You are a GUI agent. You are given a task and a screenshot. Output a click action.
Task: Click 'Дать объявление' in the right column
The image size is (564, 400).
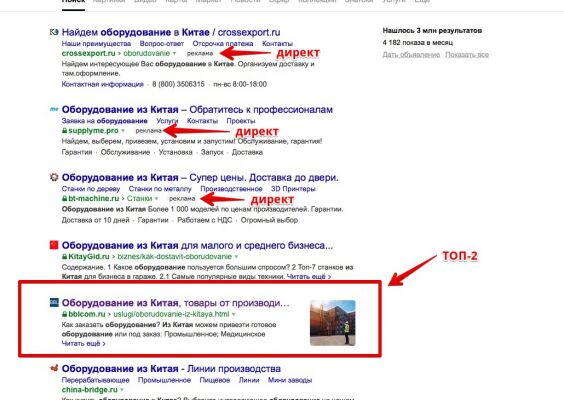pos(411,55)
